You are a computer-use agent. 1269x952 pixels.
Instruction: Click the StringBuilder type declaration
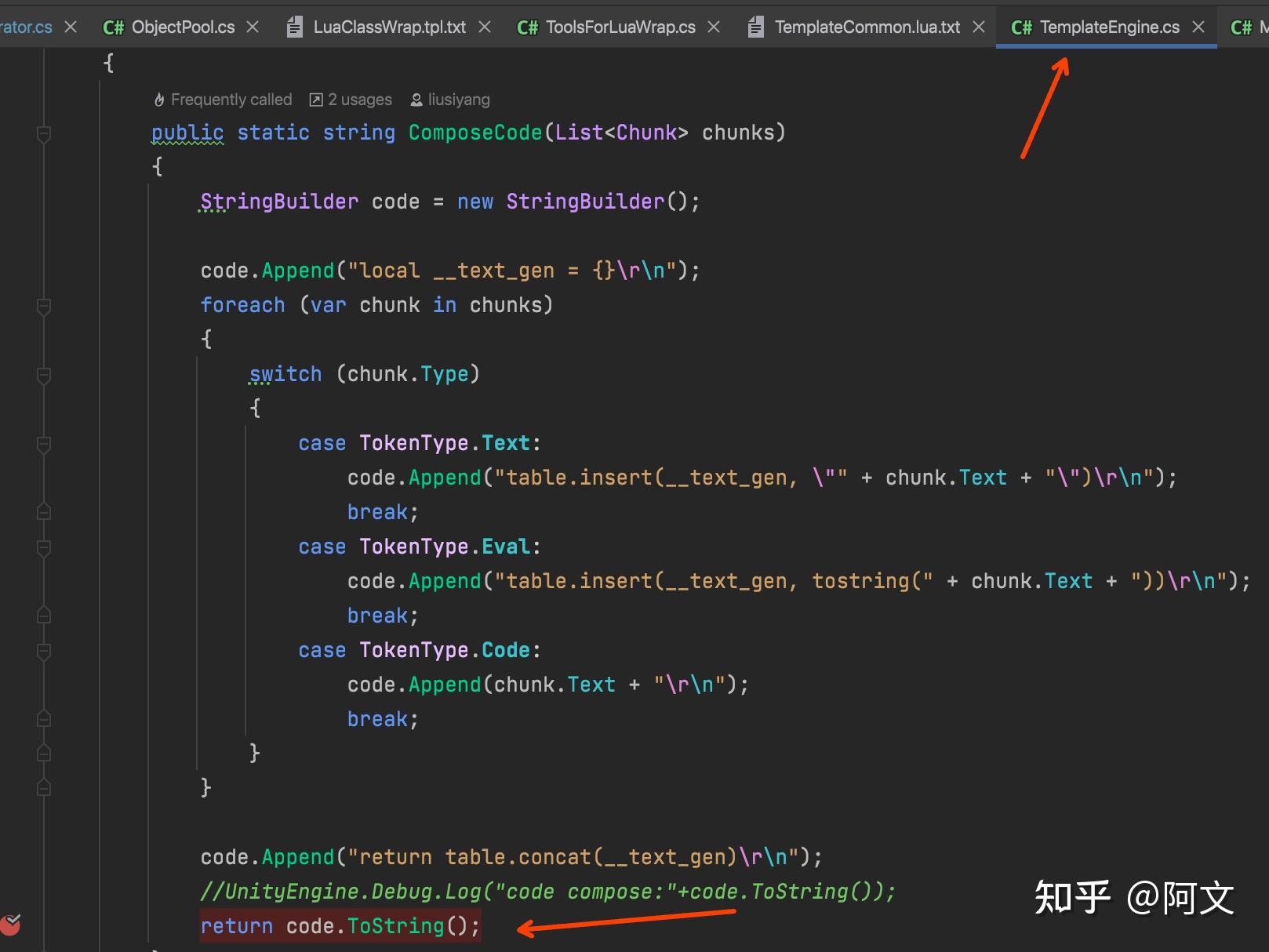coord(279,202)
